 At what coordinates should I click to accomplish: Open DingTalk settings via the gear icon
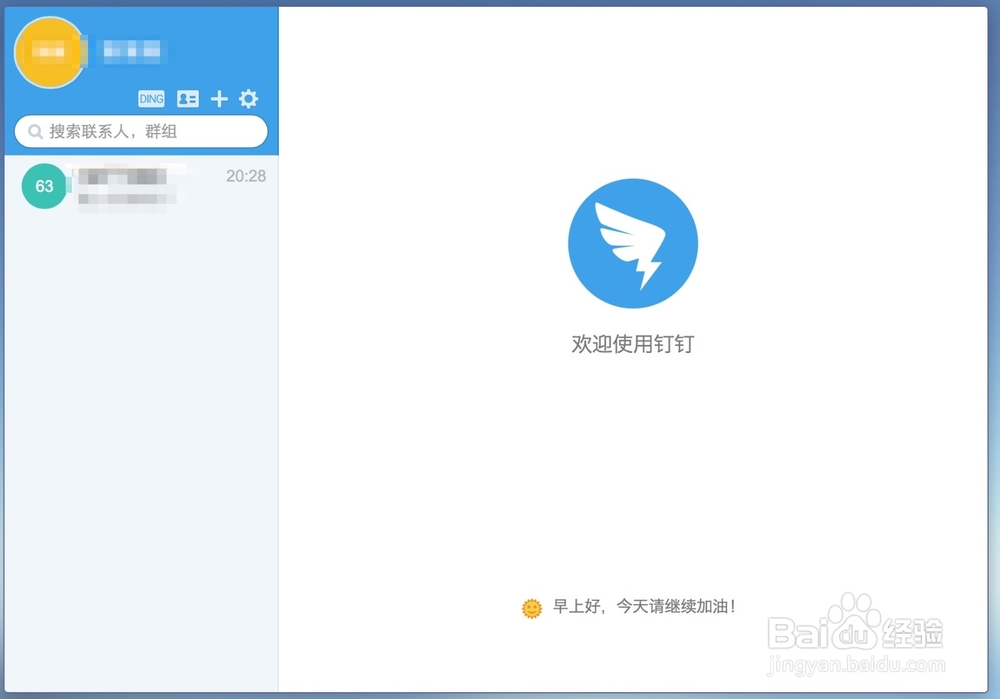point(247,98)
